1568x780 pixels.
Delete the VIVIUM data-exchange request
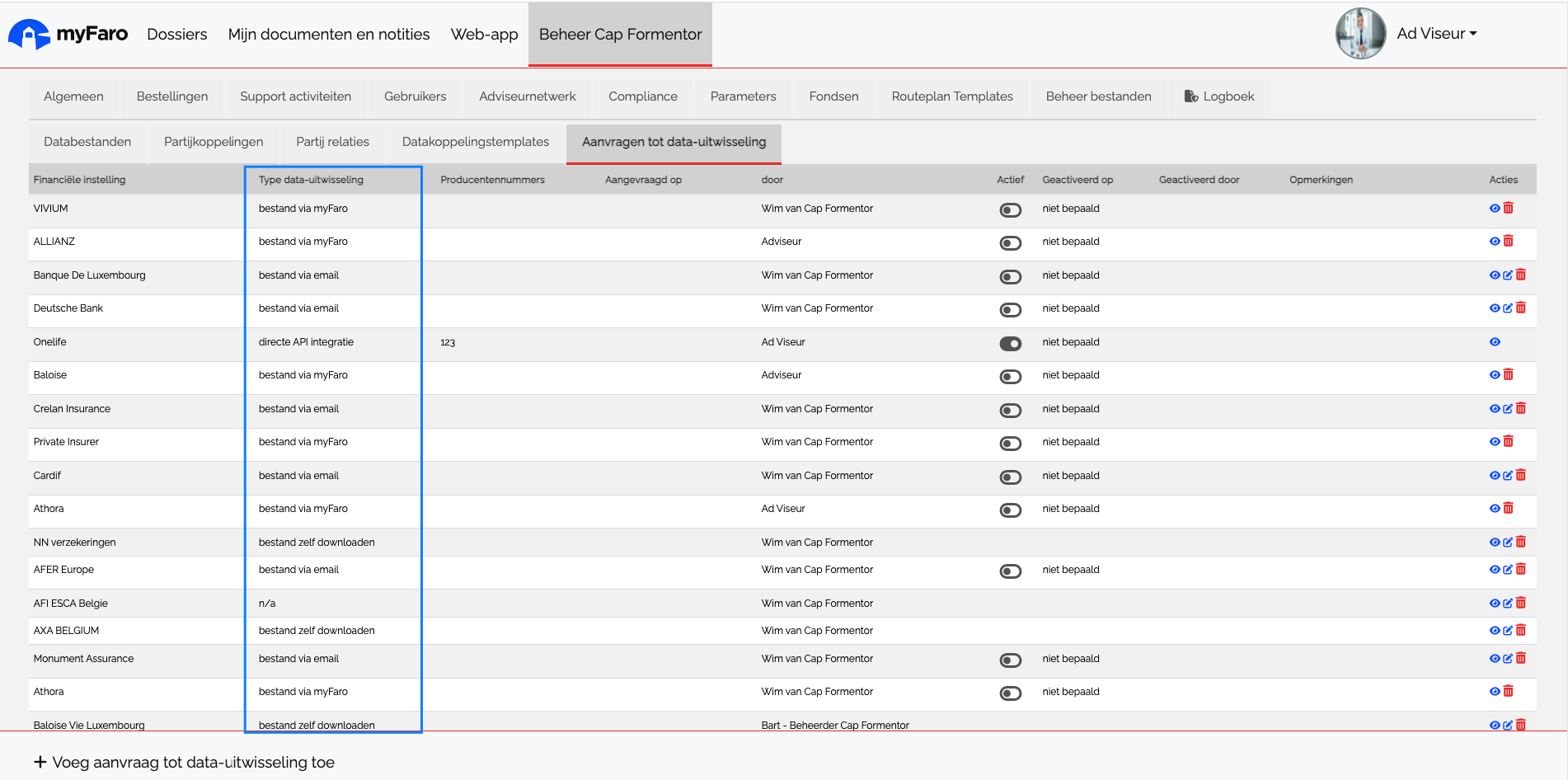(1508, 208)
